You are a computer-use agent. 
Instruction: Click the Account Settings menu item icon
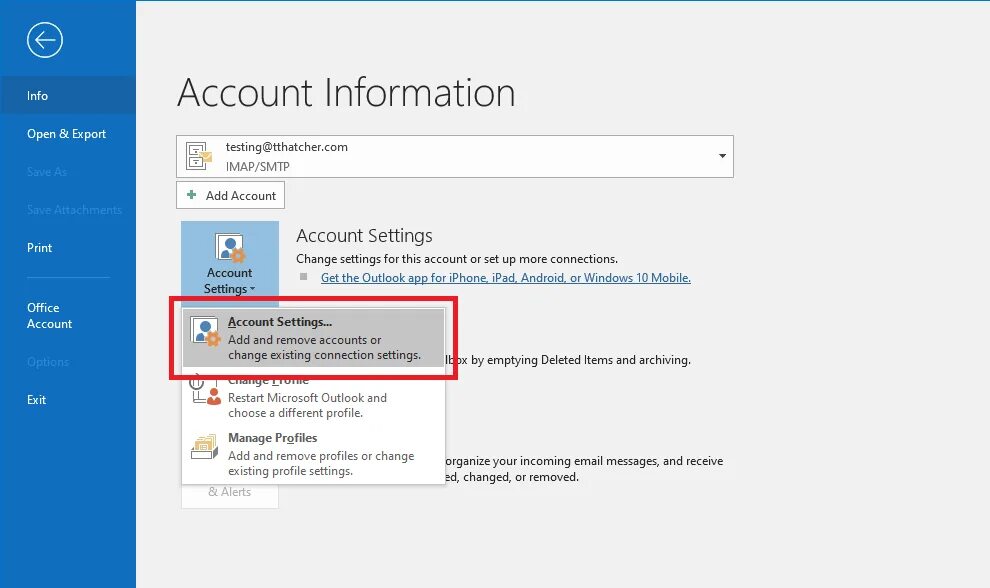click(206, 331)
